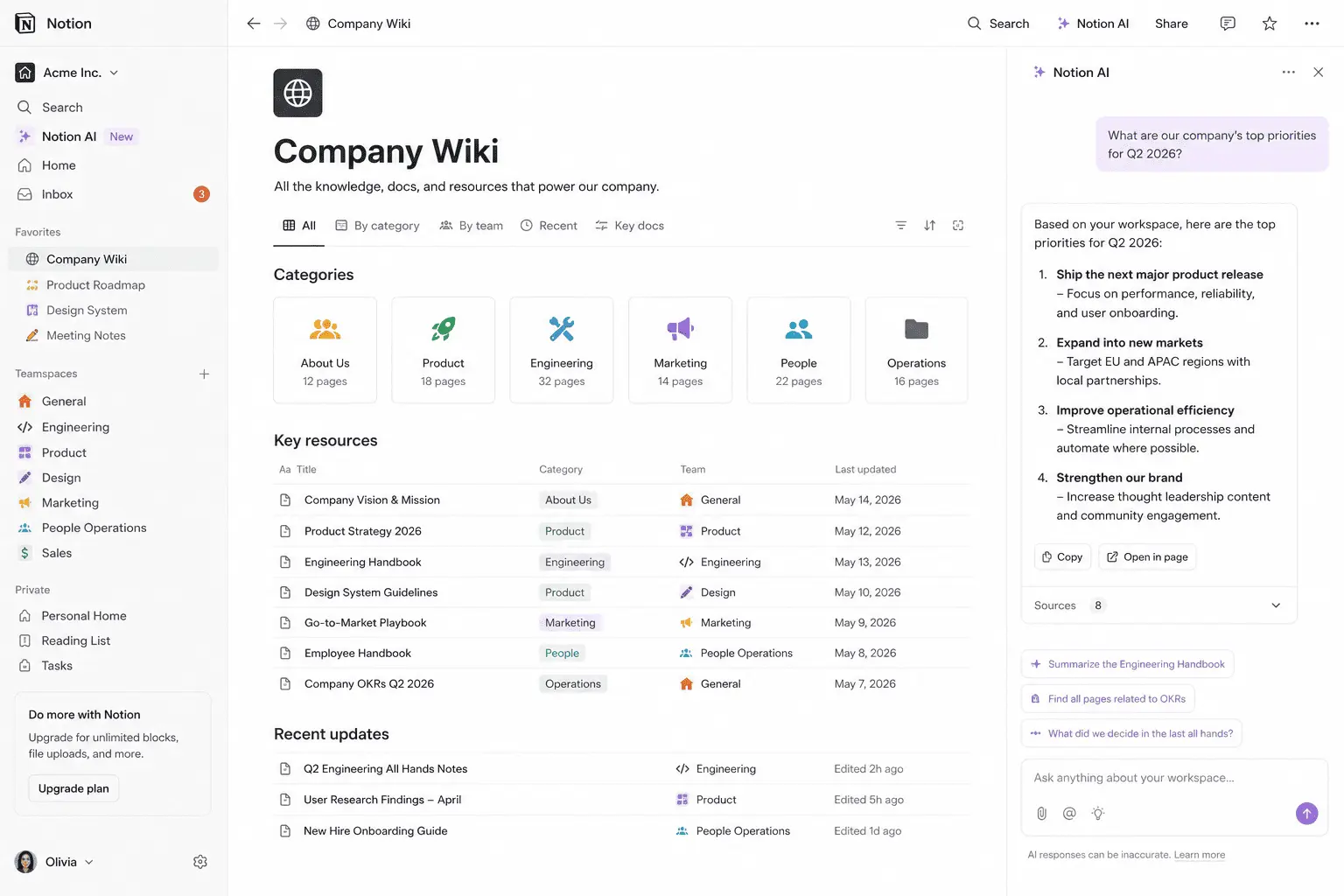Star this page as favorite
The width and height of the screenshot is (1344, 896).
click(1270, 24)
